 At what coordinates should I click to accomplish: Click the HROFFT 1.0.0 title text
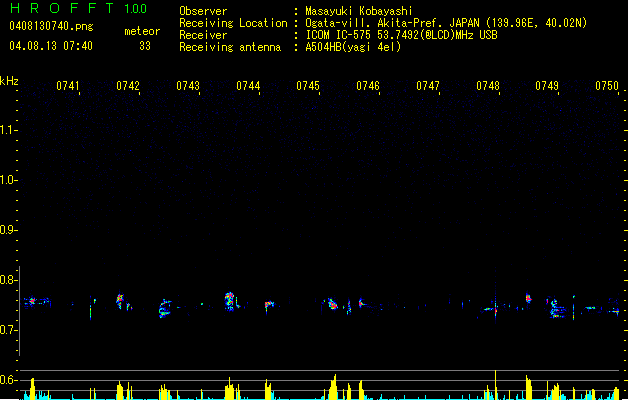click(79, 8)
